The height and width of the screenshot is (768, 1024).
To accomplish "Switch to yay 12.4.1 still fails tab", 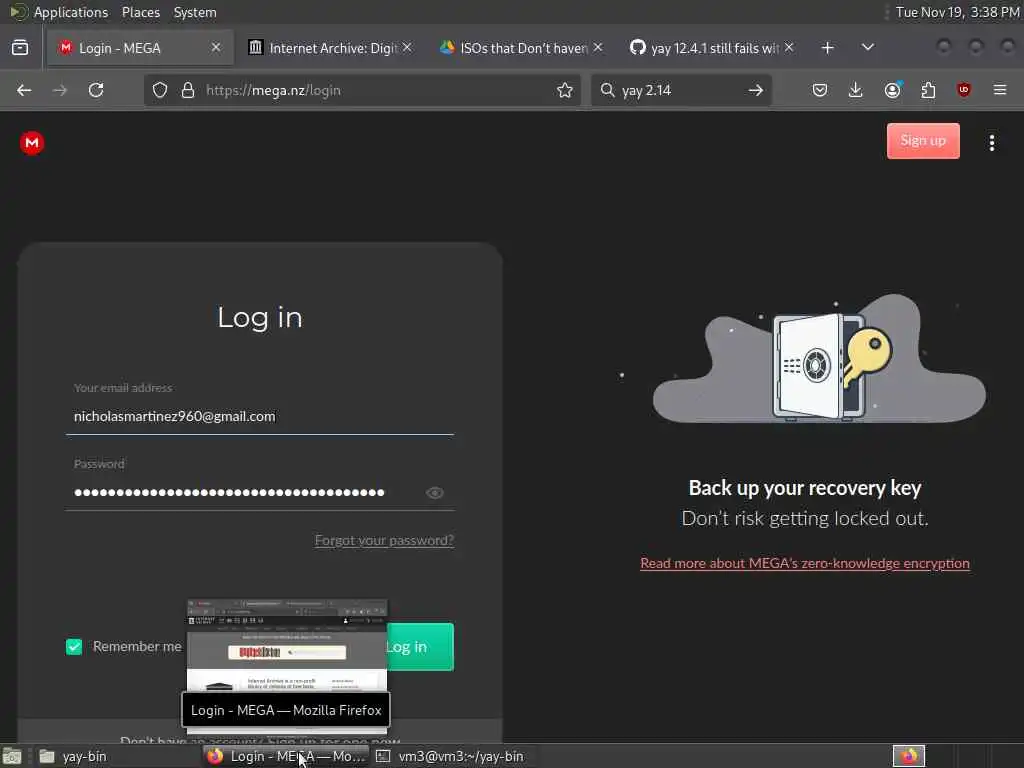I will click(712, 48).
